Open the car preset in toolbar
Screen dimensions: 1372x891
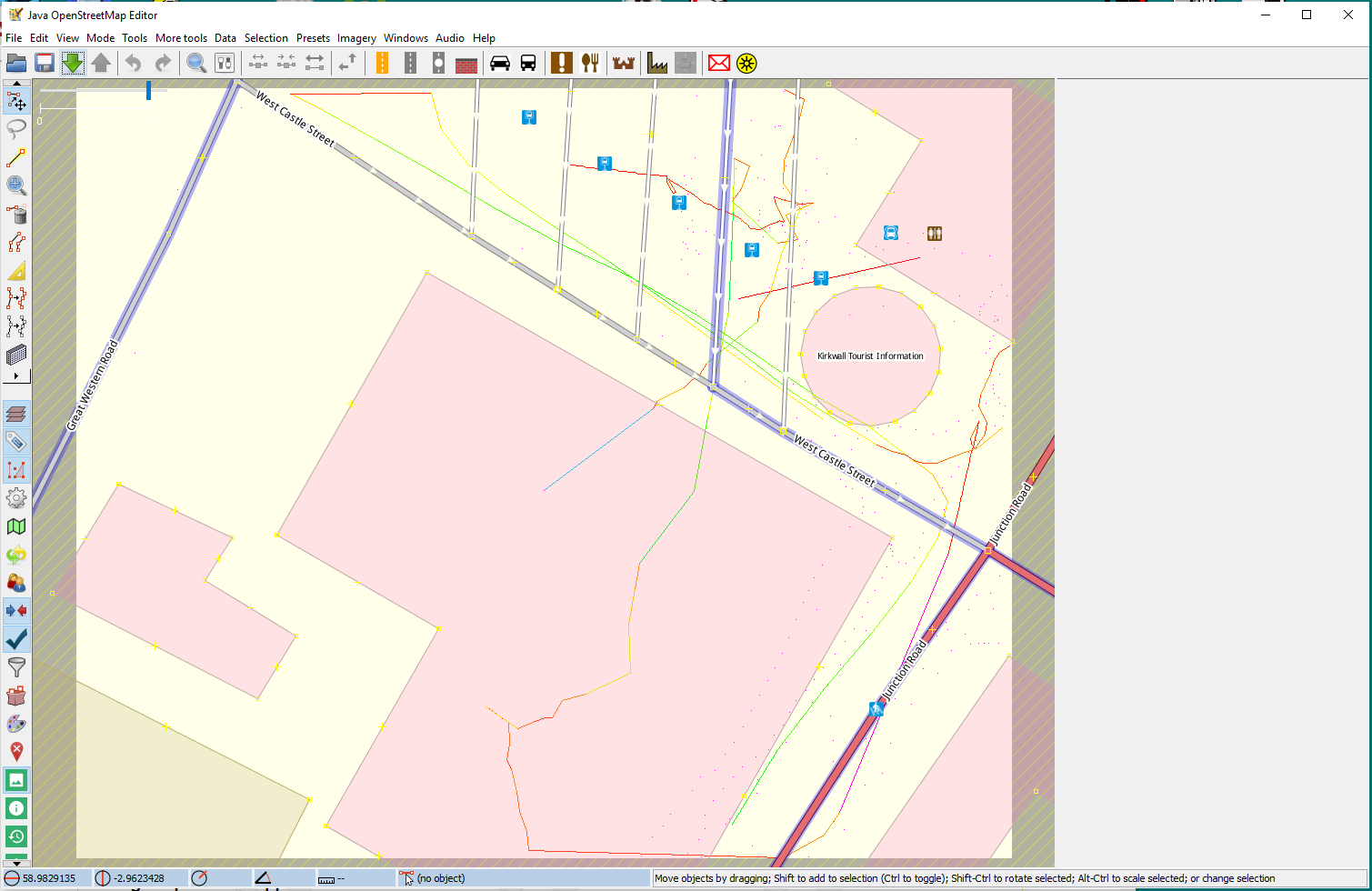coord(500,63)
